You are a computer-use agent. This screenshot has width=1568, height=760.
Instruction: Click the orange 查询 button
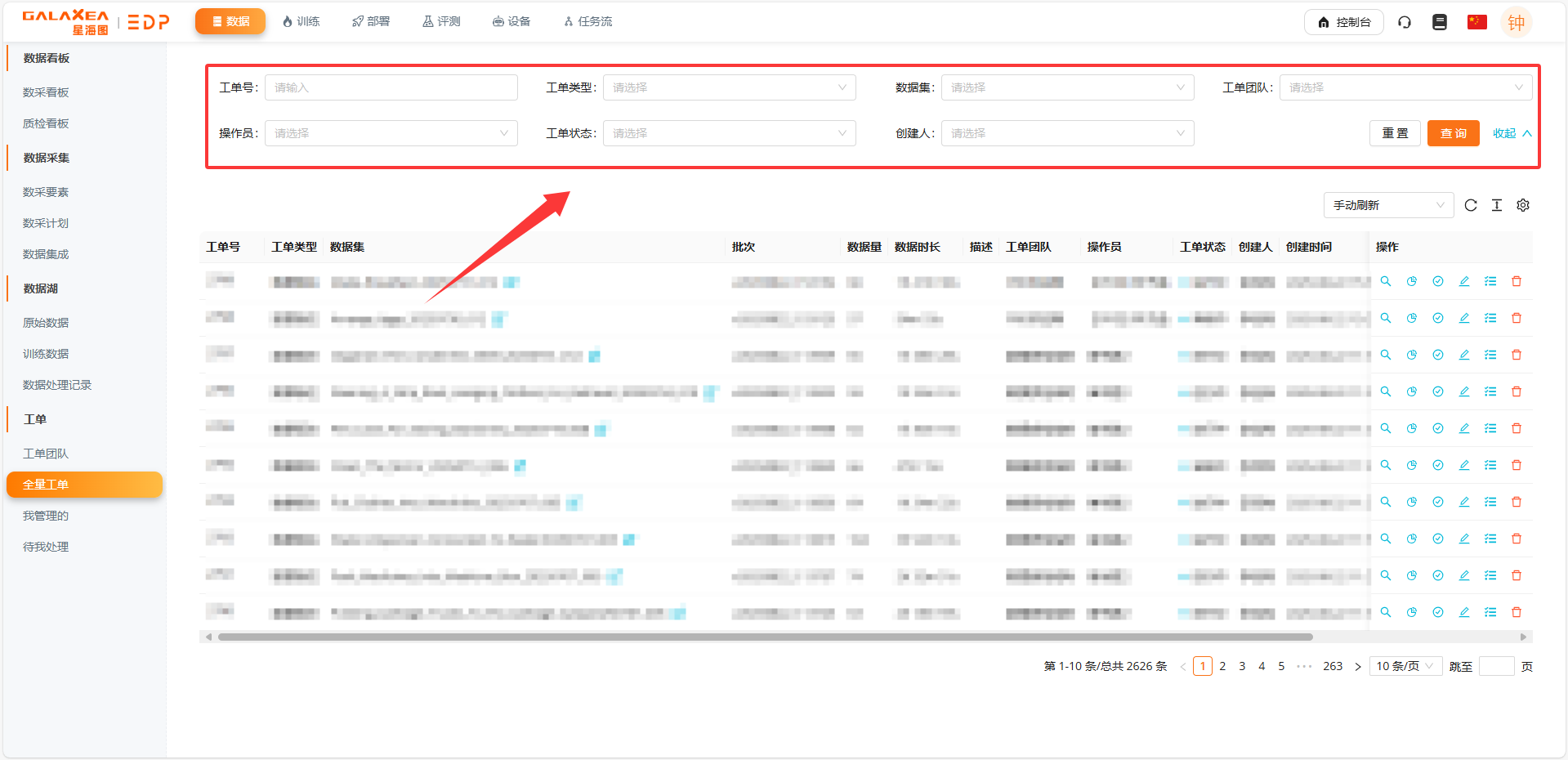pos(1453,133)
